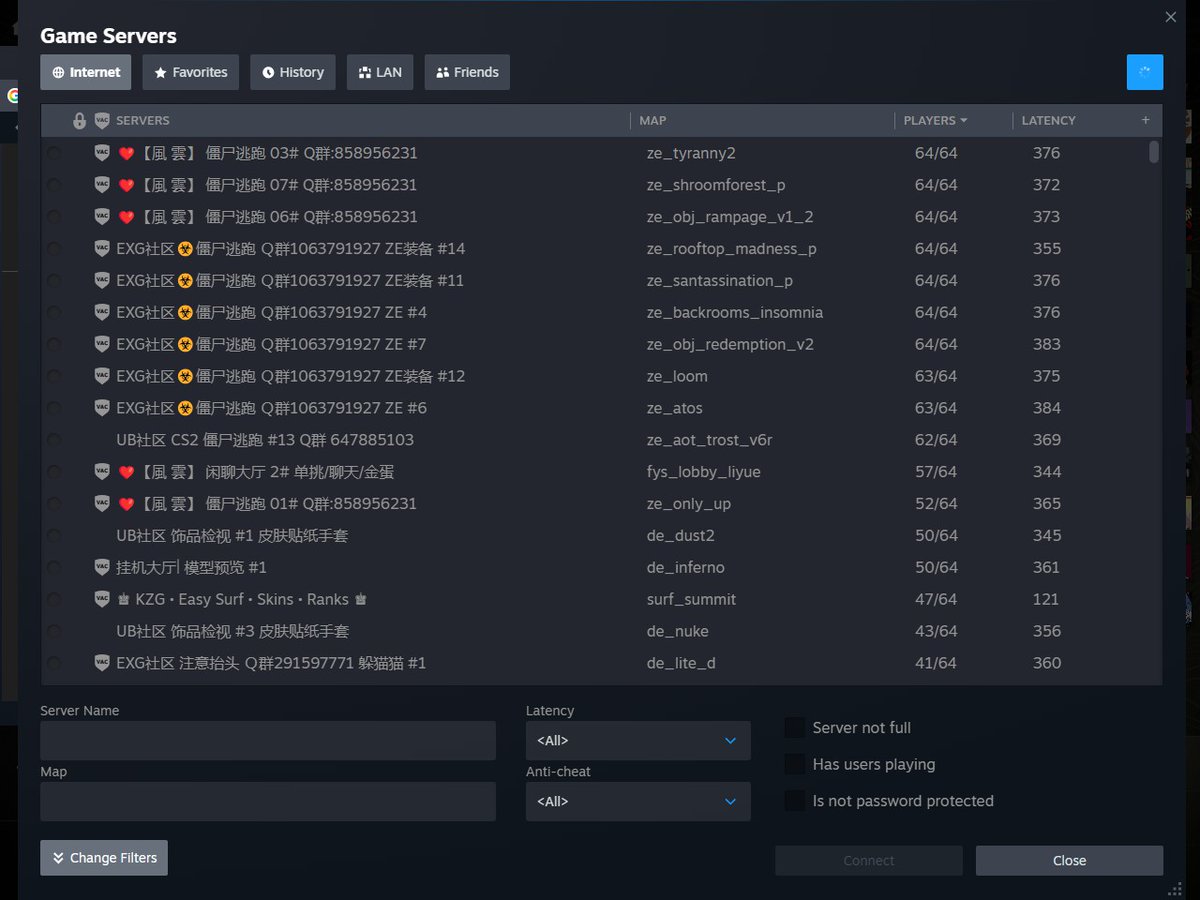Screen dimensions: 1200x900
Task: Select radio circle of ze_aot_trost_v6r row
Action: coord(54,441)
